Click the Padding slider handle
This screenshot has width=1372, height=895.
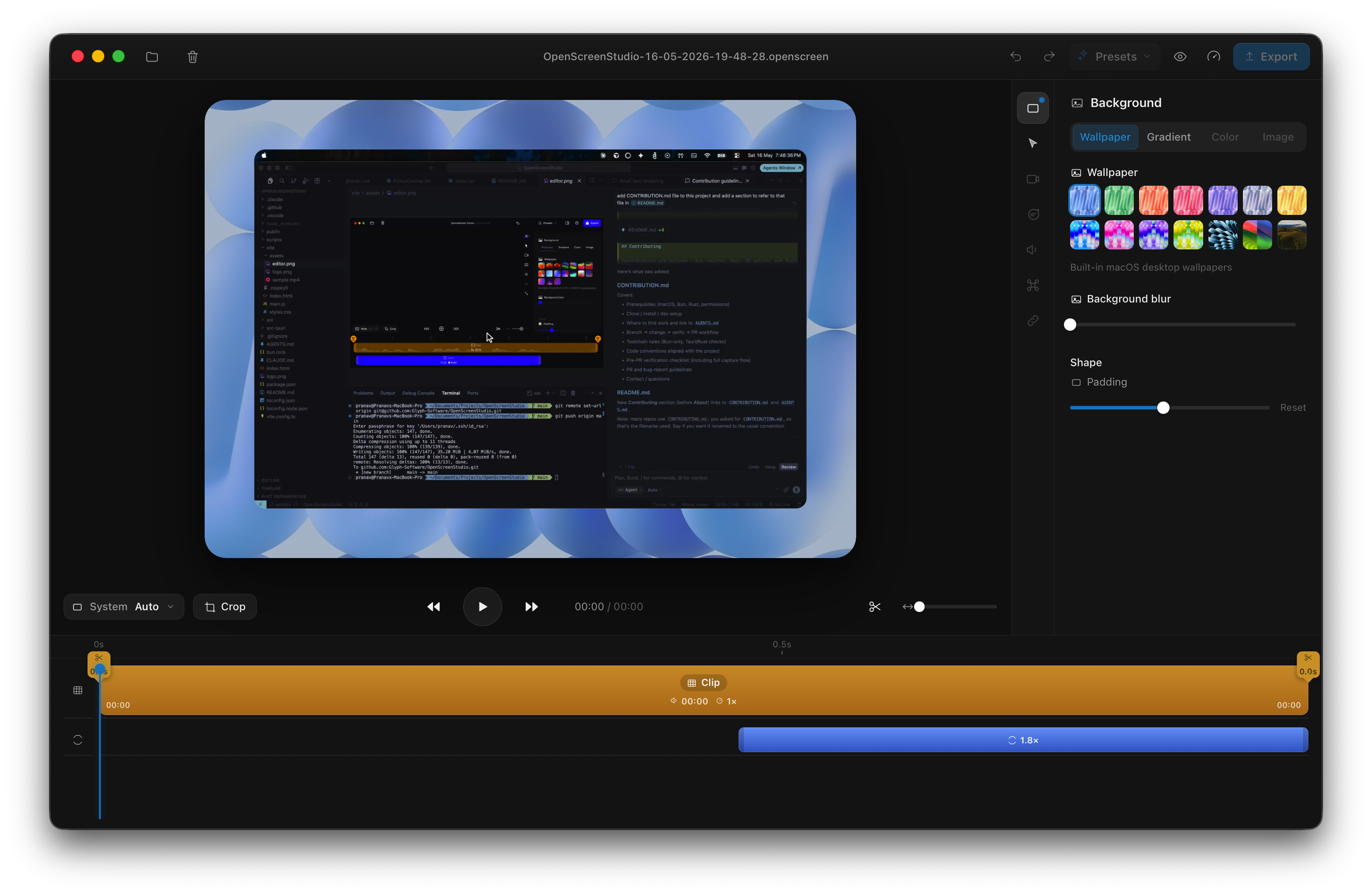[1163, 408]
